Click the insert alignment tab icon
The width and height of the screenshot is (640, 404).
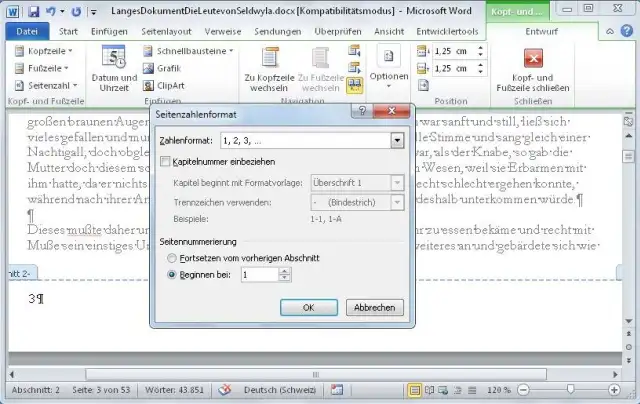(x=423, y=85)
